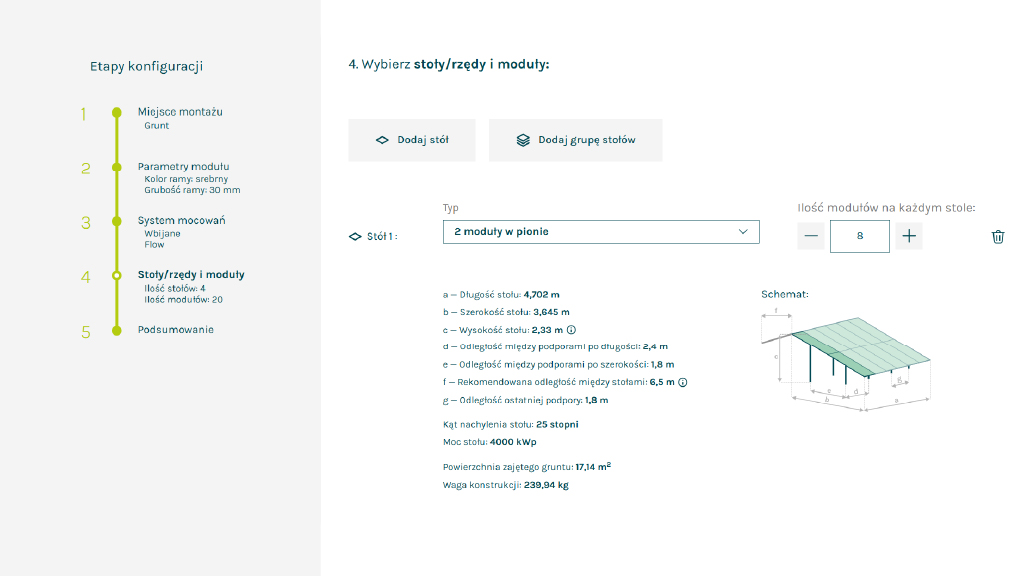Viewport: 1024px width, 576px height.
Task: Go to step 2 Parametry modułu
Action: 184,167
